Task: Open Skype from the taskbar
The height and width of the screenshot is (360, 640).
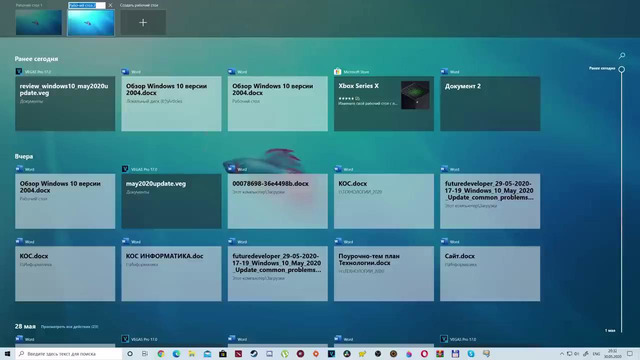Action: (x=471, y=354)
